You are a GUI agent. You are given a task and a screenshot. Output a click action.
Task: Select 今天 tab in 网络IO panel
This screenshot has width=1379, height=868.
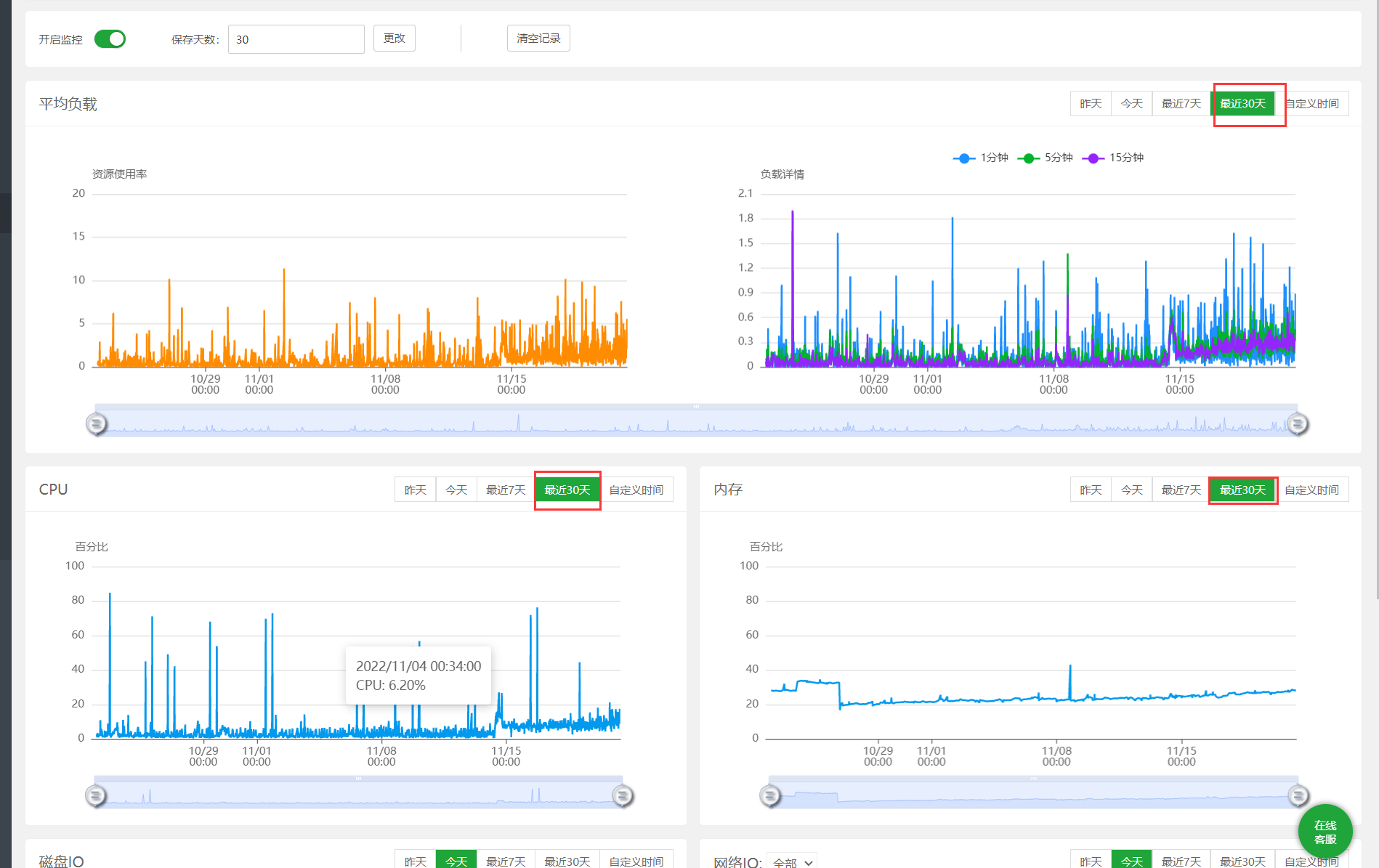coord(1132,861)
